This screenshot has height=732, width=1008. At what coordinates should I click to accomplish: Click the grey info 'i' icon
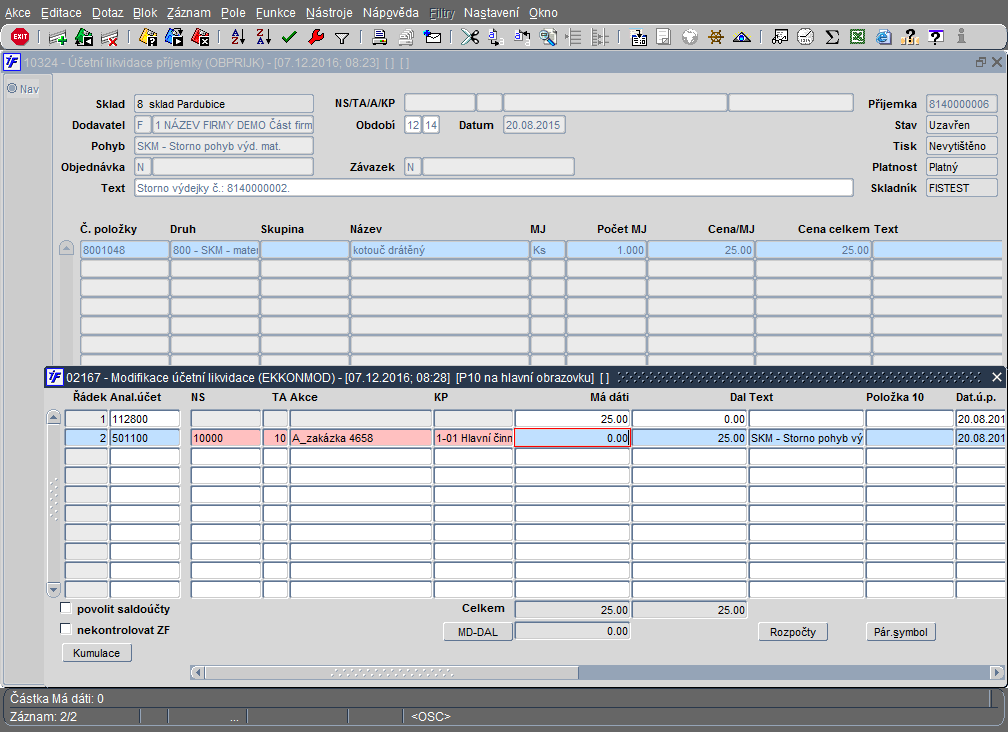[x=961, y=37]
